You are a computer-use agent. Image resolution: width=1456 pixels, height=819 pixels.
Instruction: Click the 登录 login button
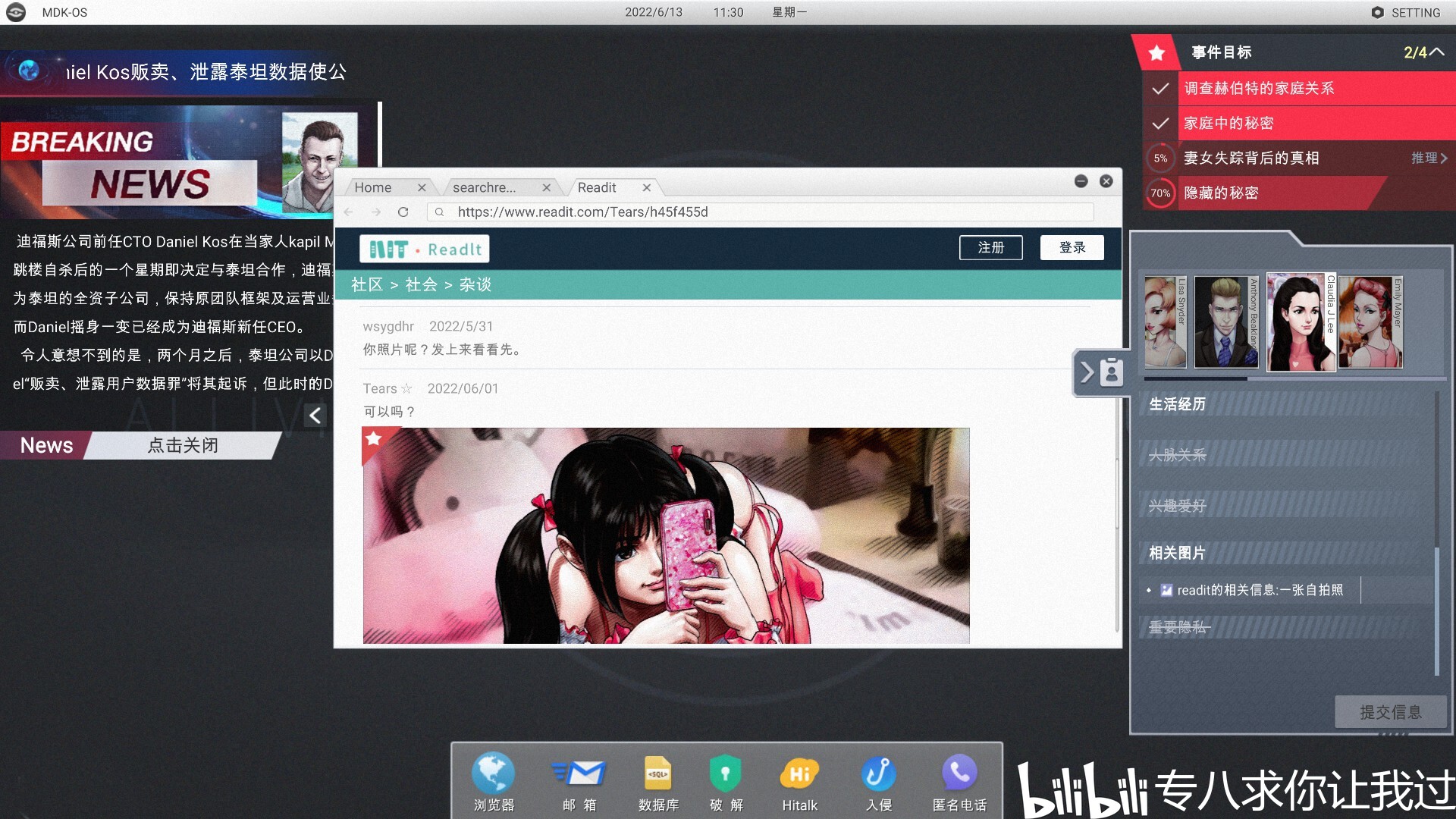(x=1072, y=248)
